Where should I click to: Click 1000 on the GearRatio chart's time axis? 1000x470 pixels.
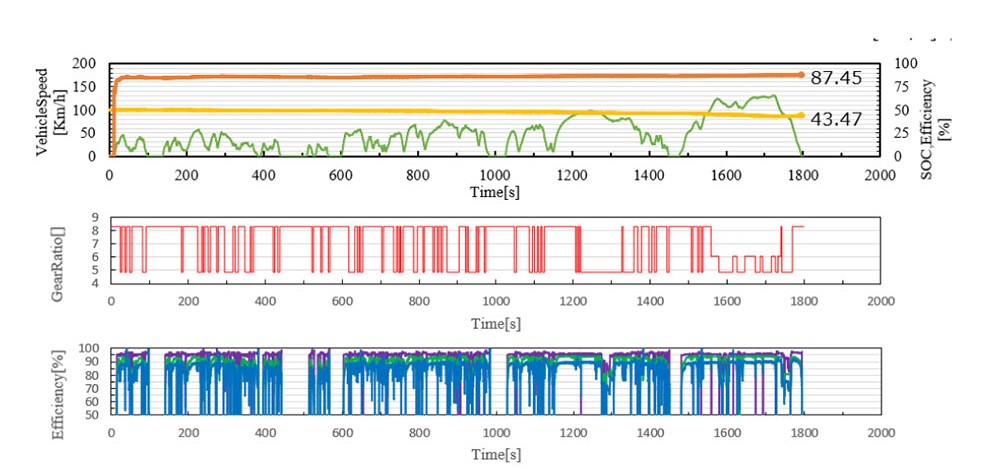[x=494, y=301]
